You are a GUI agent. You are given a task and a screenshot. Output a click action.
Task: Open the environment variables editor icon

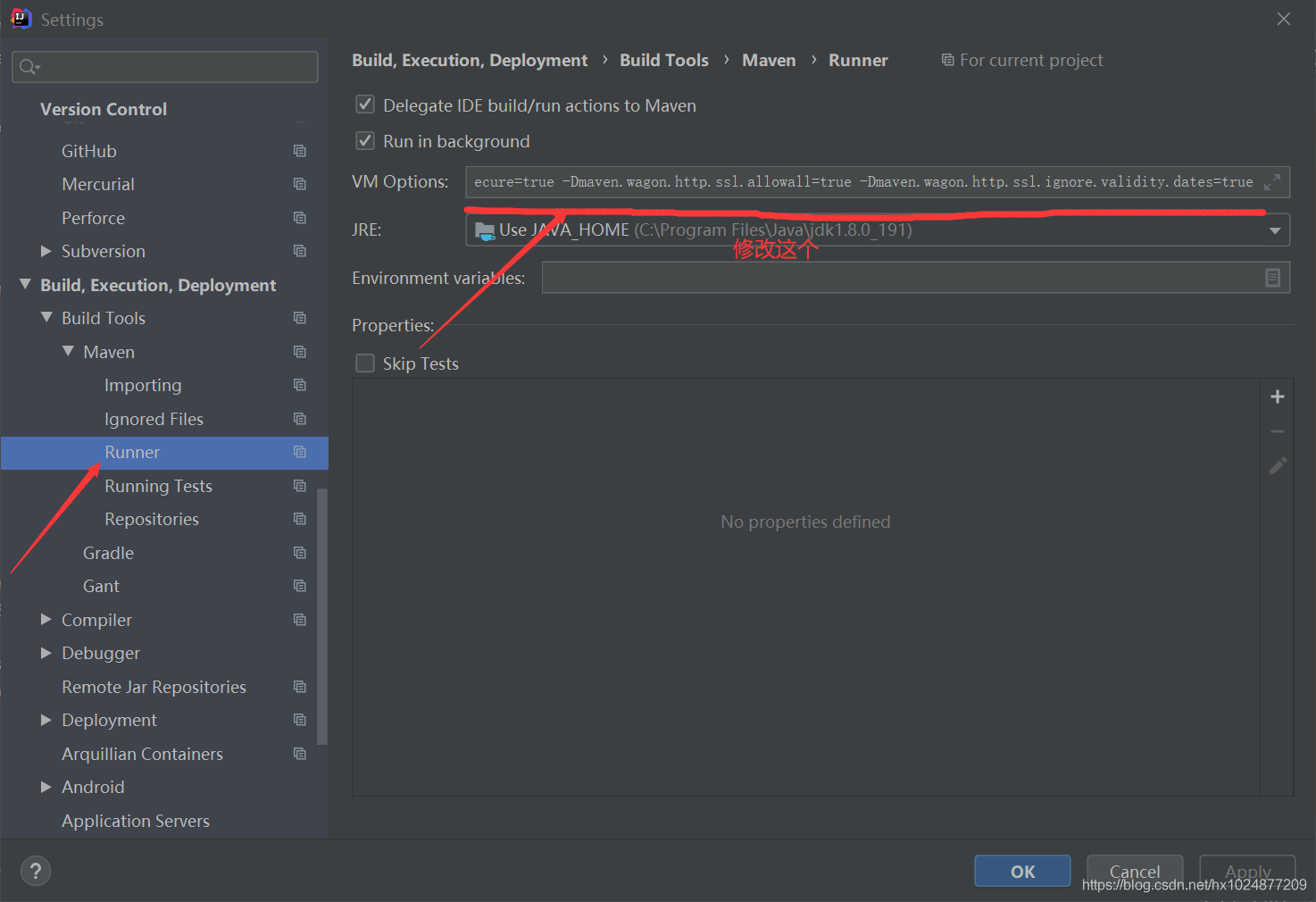1273,278
